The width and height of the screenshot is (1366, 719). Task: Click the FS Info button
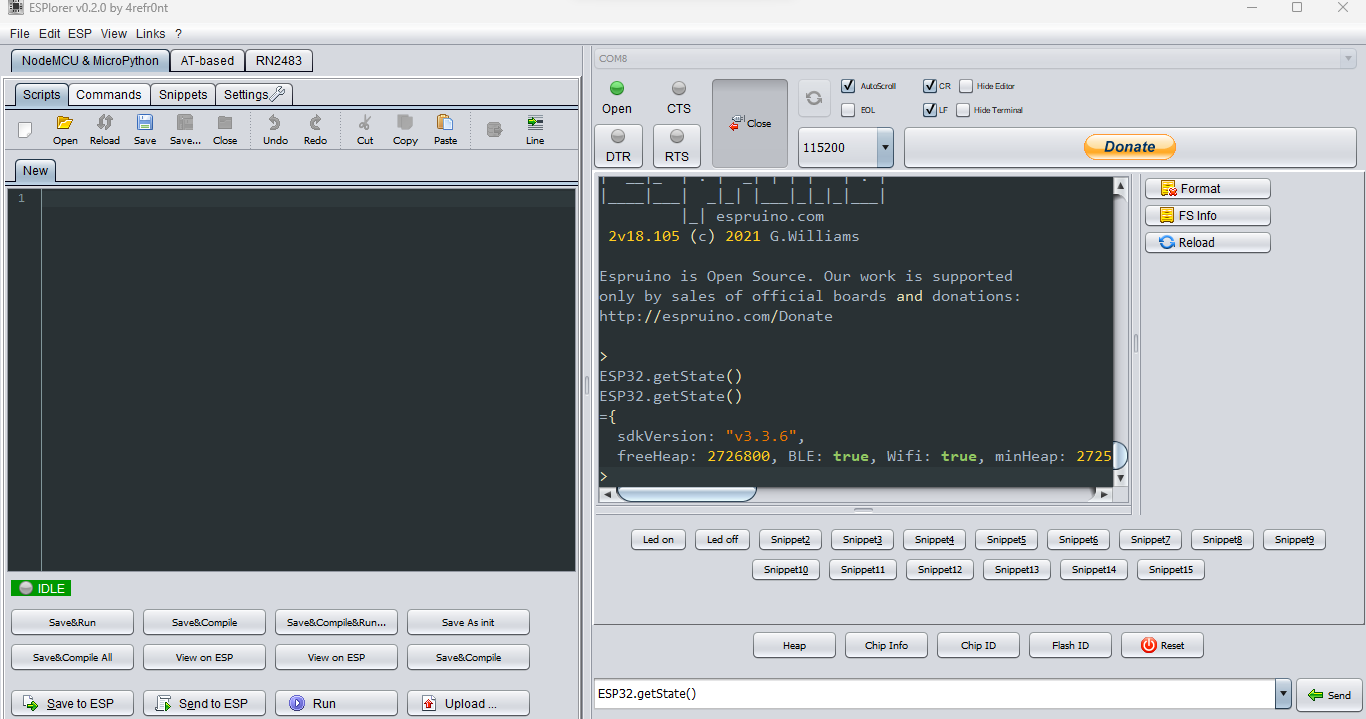(x=1207, y=215)
